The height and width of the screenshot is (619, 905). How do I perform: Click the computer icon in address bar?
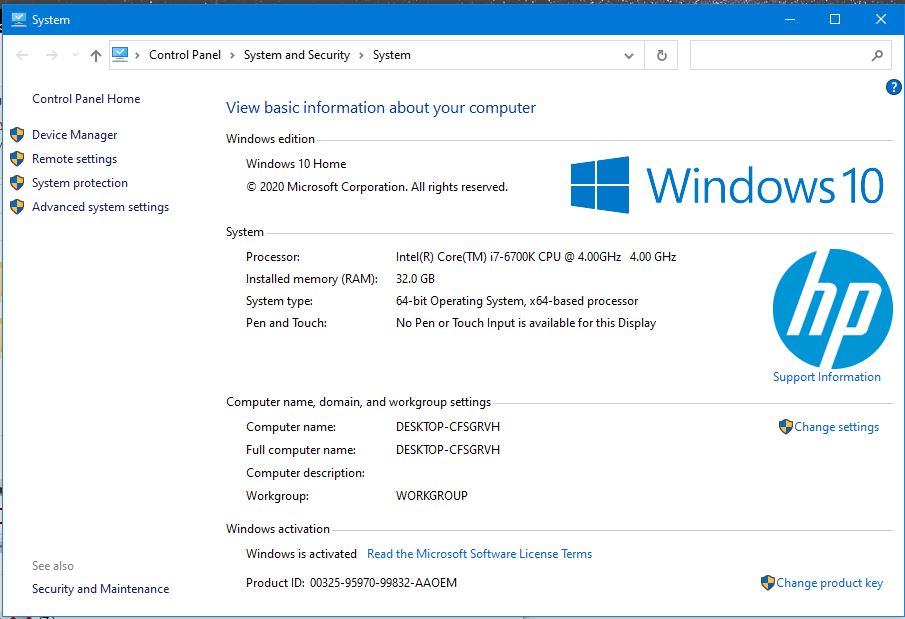coord(120,54)
